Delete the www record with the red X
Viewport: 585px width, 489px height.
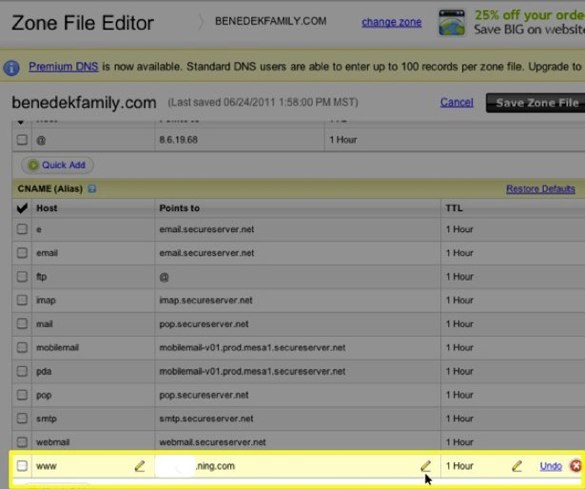point(575,466)
